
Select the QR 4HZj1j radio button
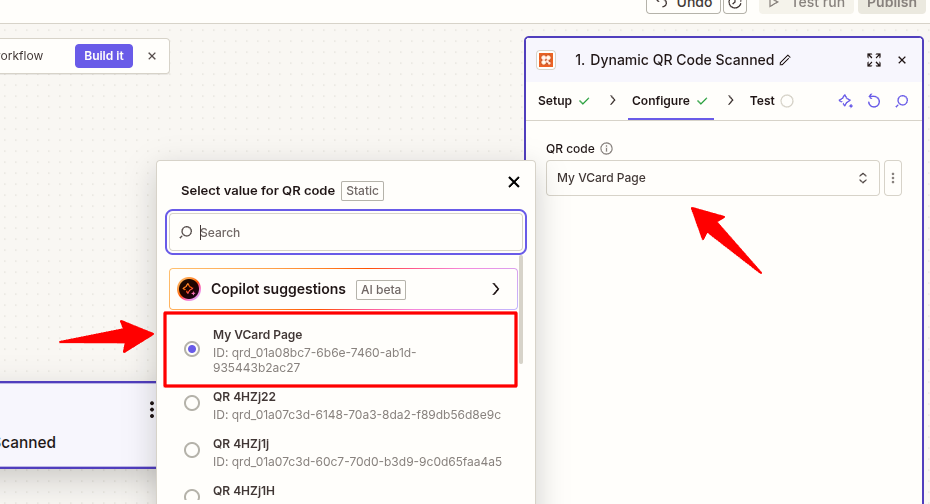[192, 450]
